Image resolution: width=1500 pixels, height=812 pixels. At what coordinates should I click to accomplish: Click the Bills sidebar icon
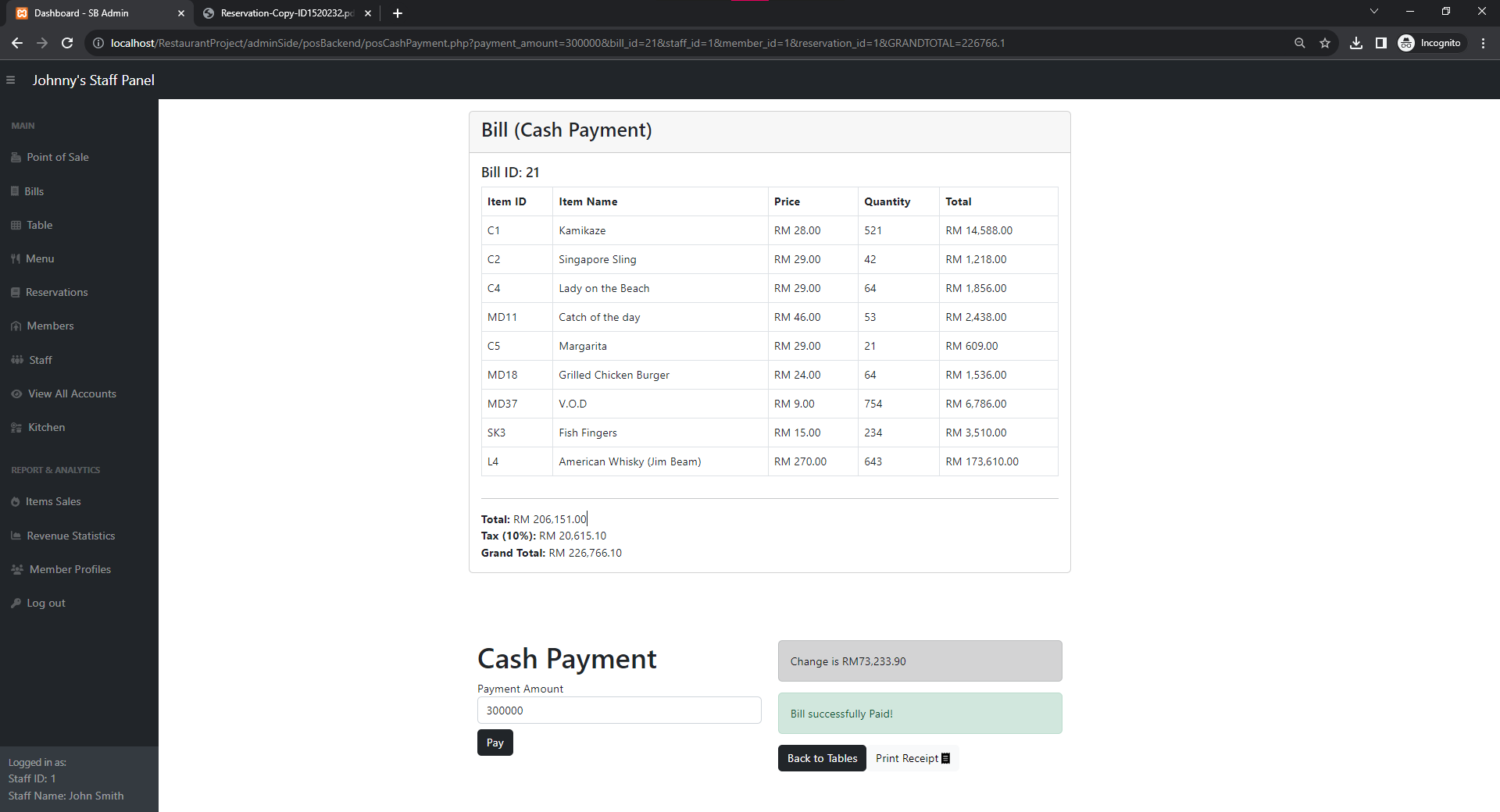tap(15, 191)
